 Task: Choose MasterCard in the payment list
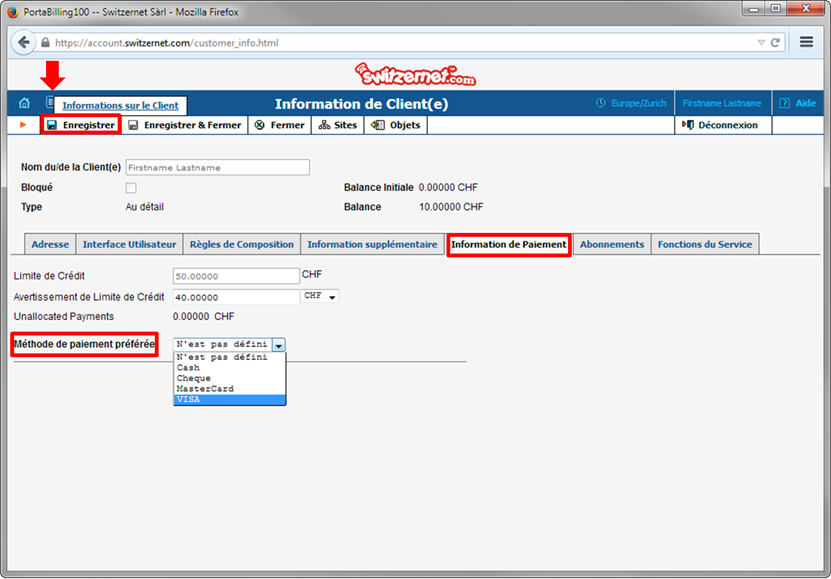coord(229,388)
